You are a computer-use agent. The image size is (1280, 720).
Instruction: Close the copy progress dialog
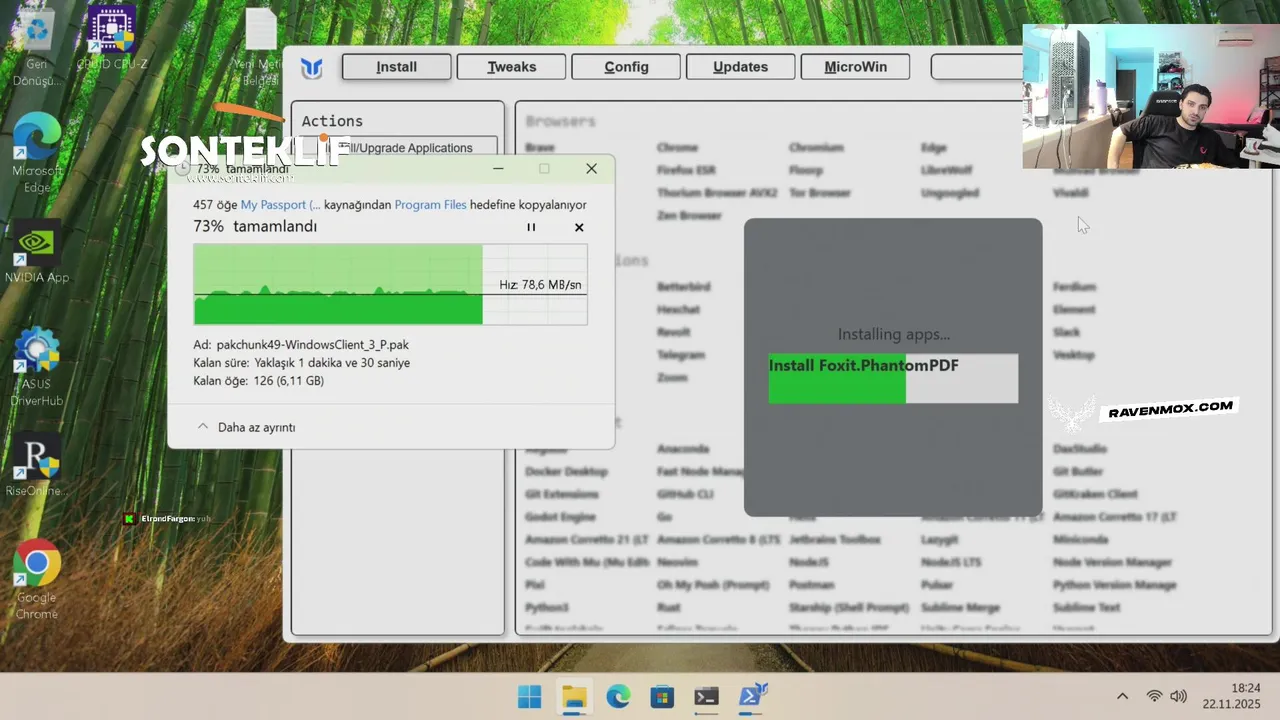pyautogui.click(x=591, y=169)
